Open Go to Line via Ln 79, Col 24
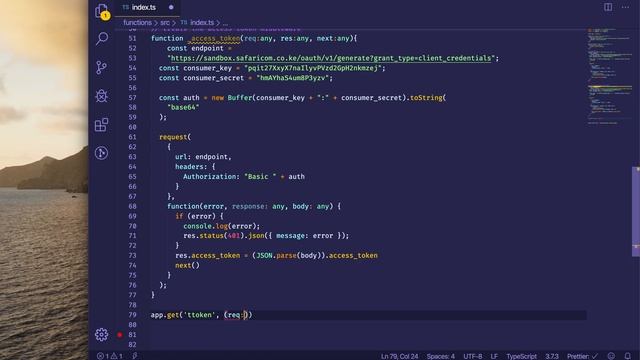 click(399, 356)
